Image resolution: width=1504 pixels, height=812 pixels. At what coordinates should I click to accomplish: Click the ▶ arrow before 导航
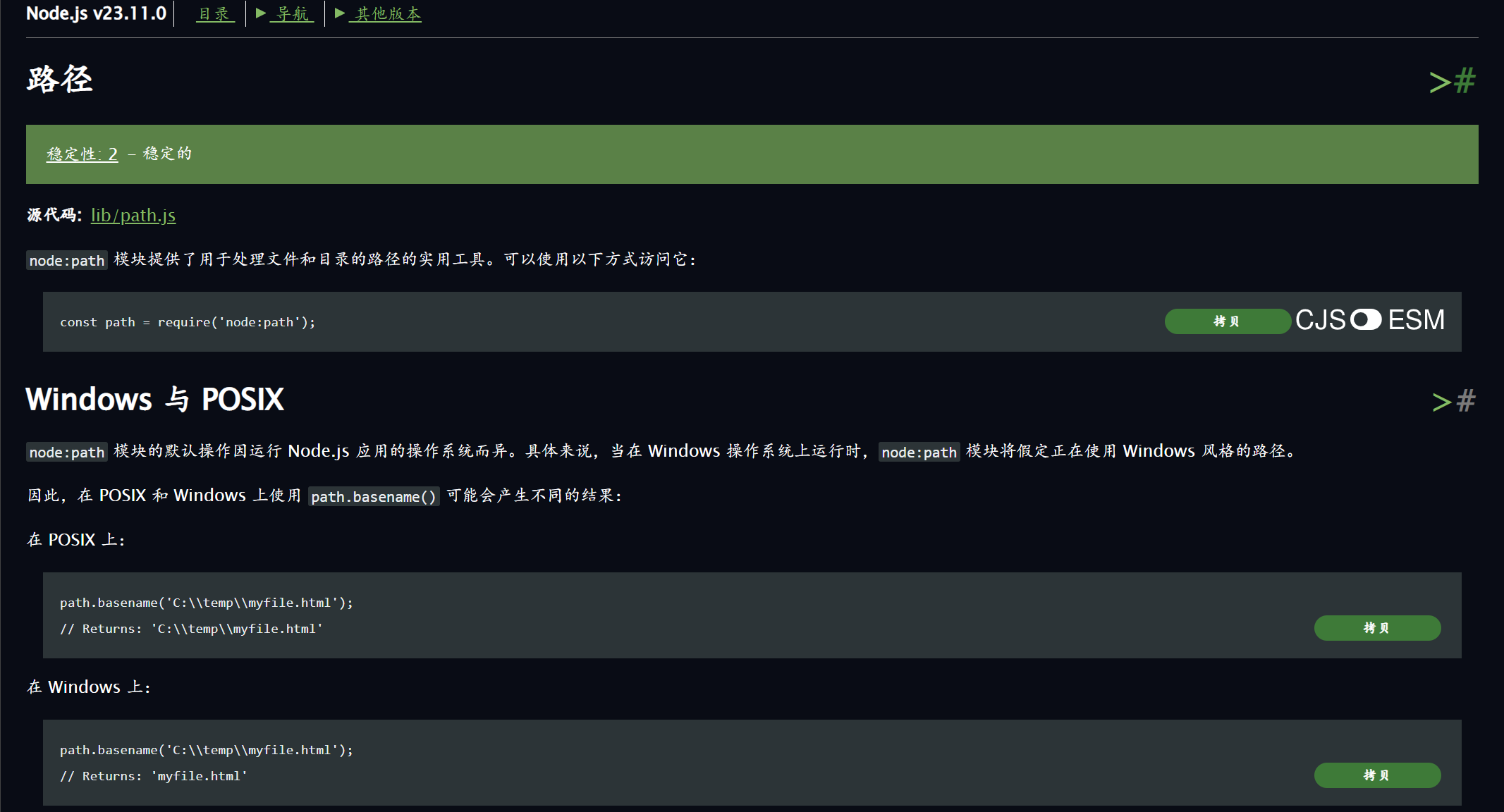[261, 13]
